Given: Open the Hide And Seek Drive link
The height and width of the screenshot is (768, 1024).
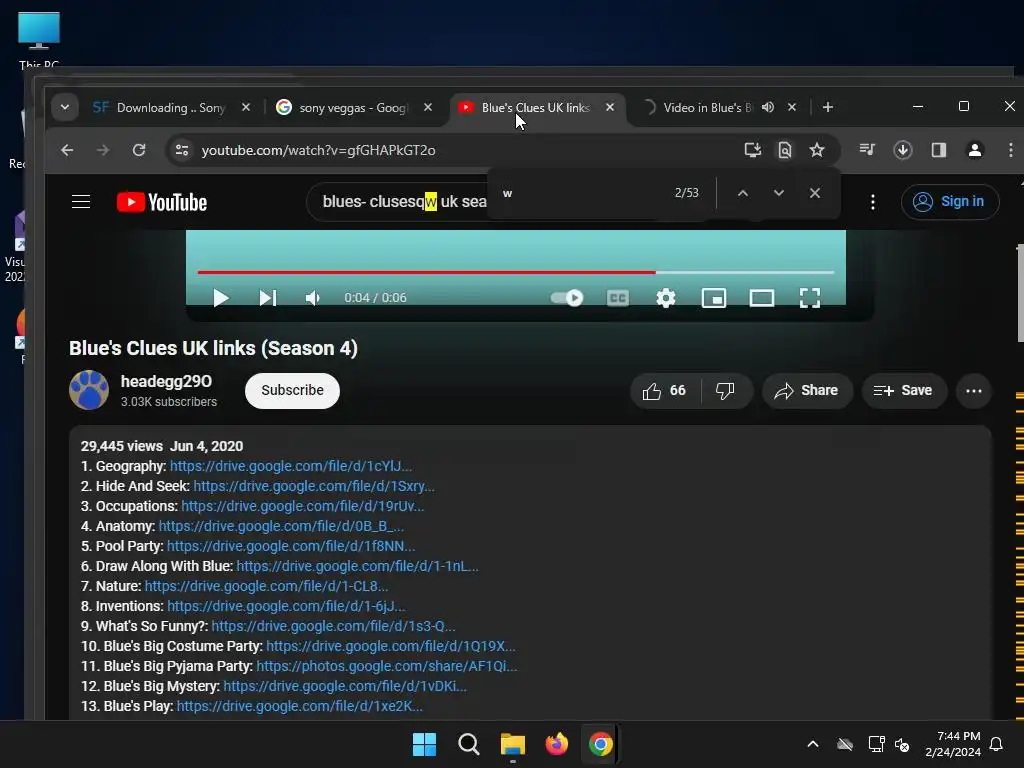Looking at the screenshot, I should (314, 487).
